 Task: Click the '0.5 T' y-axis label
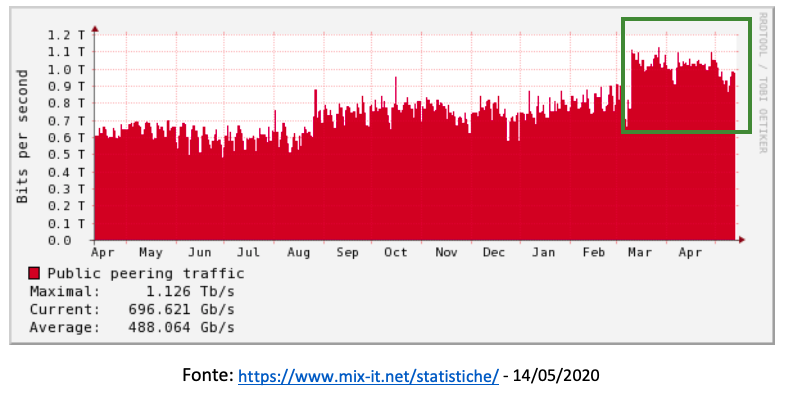(67, 155)
